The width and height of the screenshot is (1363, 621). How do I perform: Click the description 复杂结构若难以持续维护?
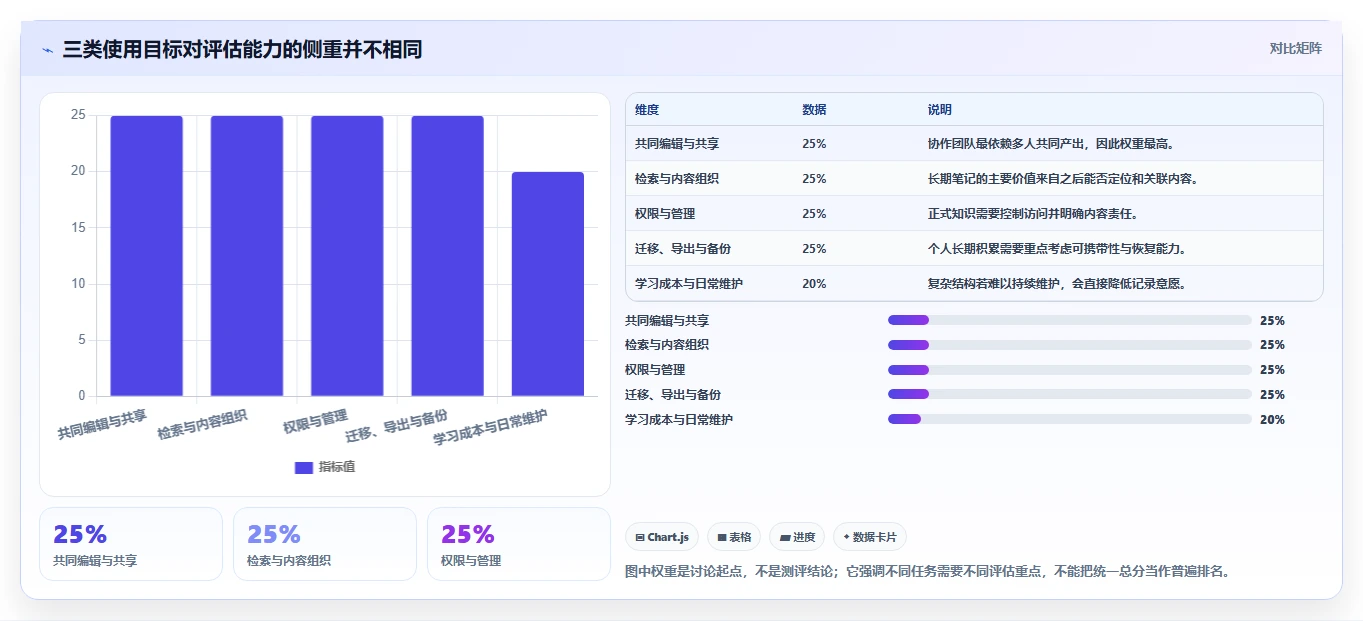pos(1059,284)
